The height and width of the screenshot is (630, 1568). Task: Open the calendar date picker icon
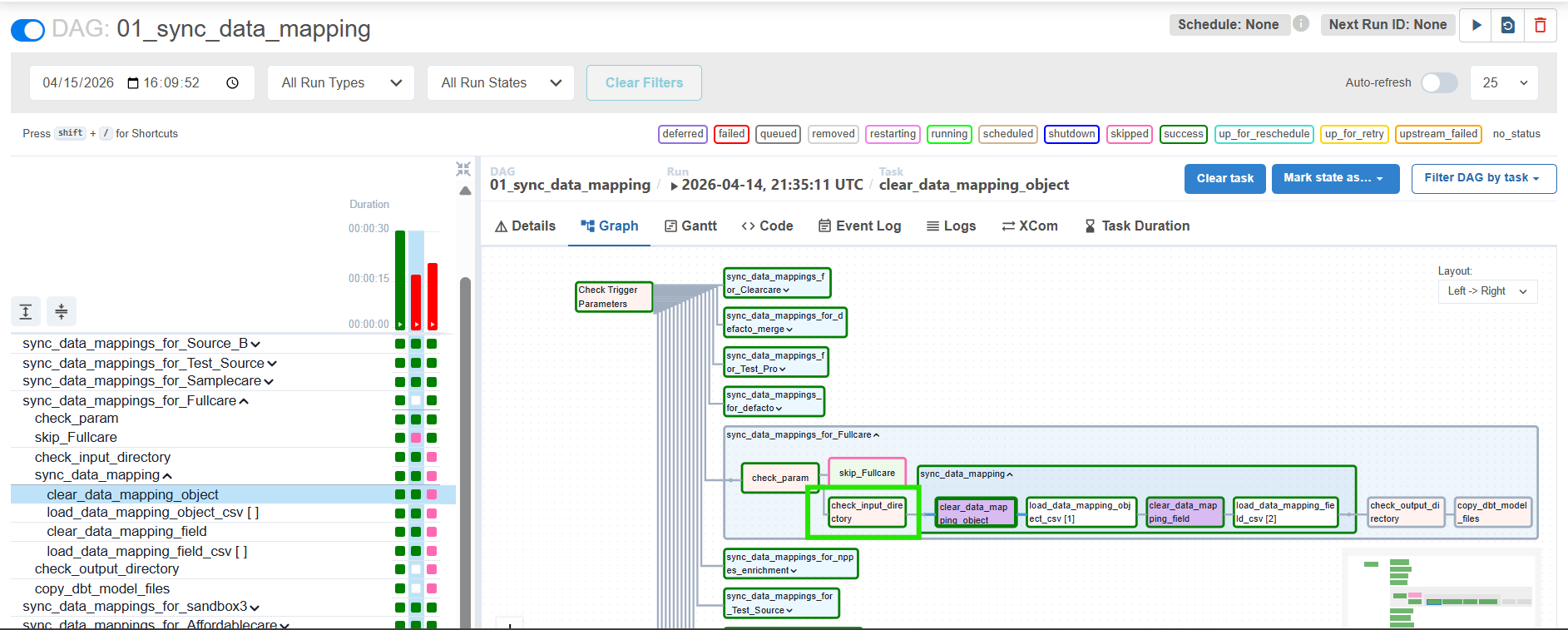tap(133, 83)
